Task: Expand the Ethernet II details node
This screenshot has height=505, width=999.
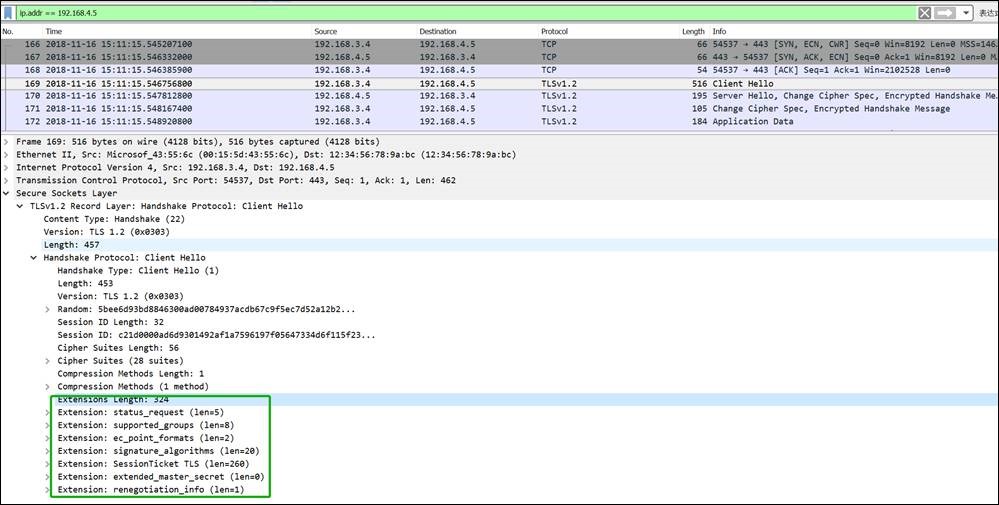Action: tap(6, 155)
